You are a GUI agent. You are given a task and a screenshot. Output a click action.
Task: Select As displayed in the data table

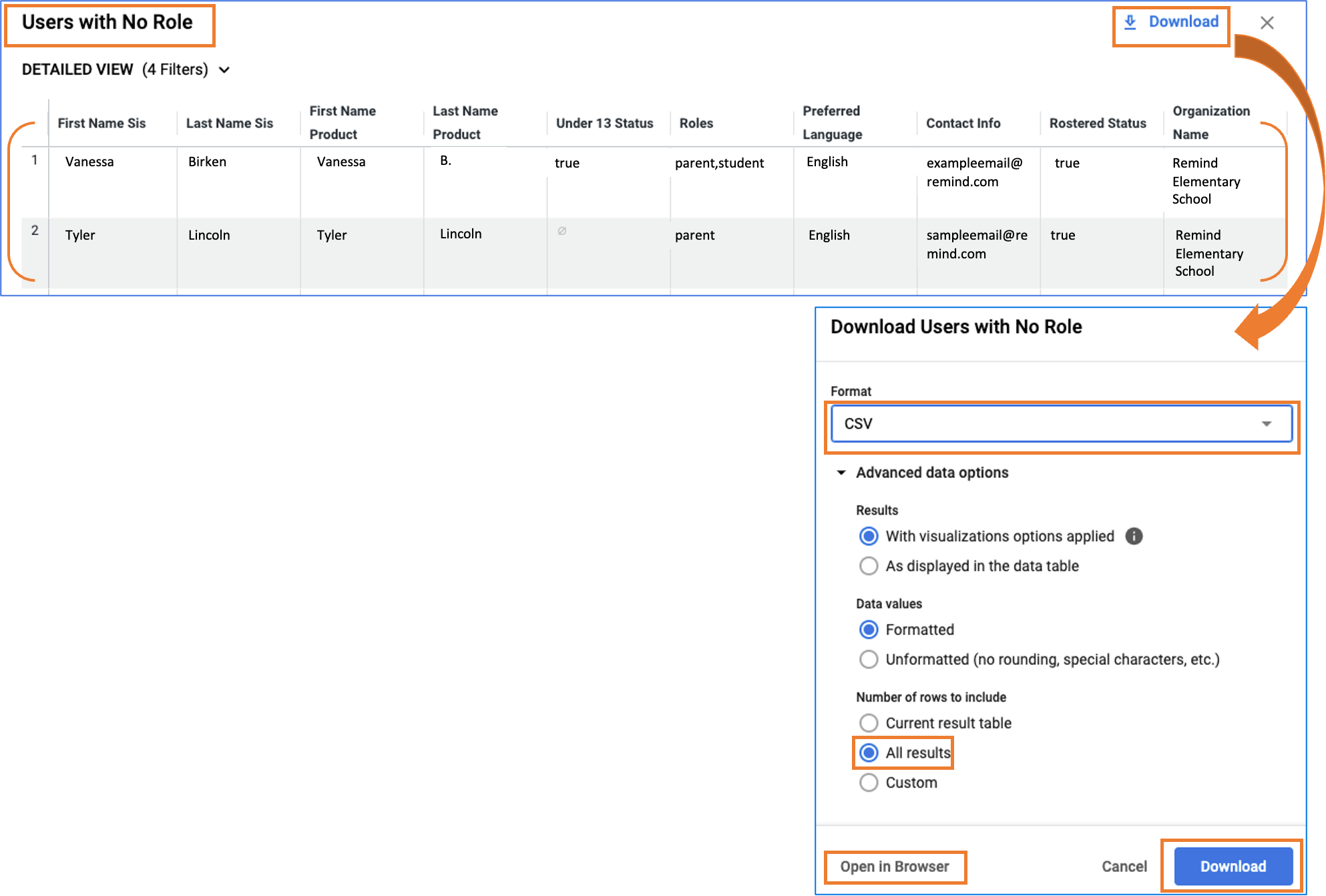point(869,566)
